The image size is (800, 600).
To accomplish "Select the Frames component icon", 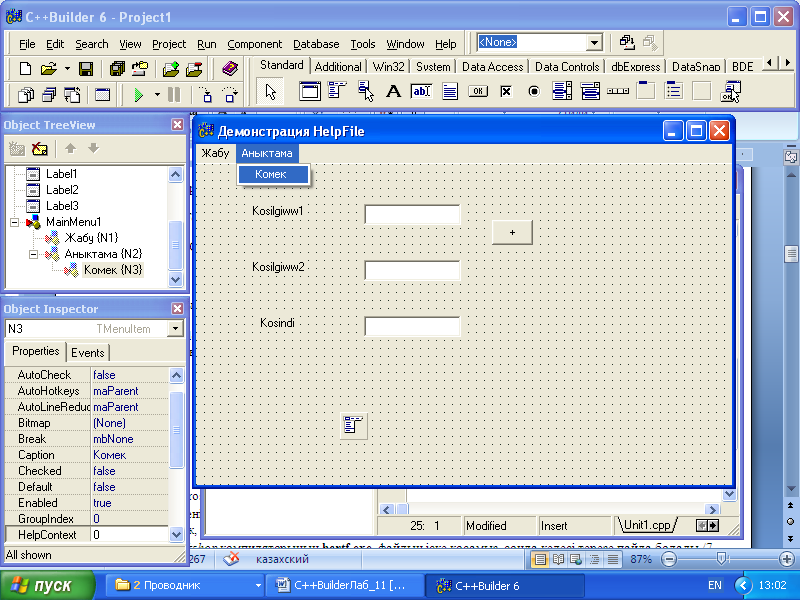I will point(309,92).
